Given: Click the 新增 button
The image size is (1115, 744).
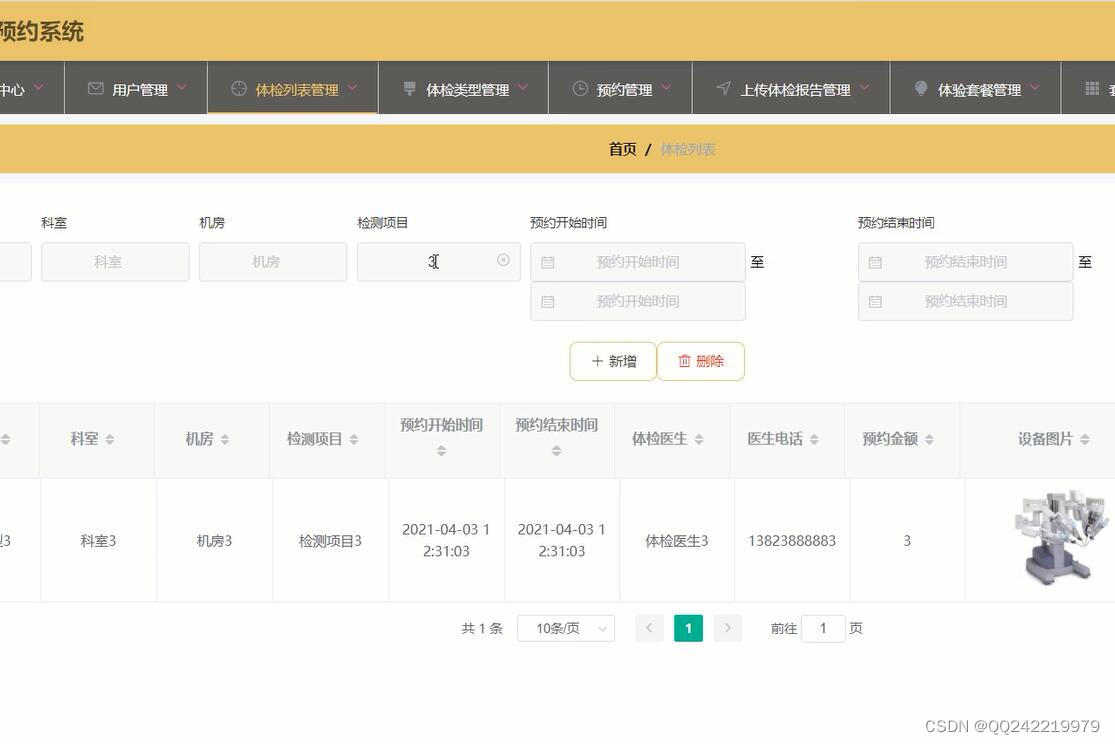Looking at the screenshot, I should [x=612, y=361].
